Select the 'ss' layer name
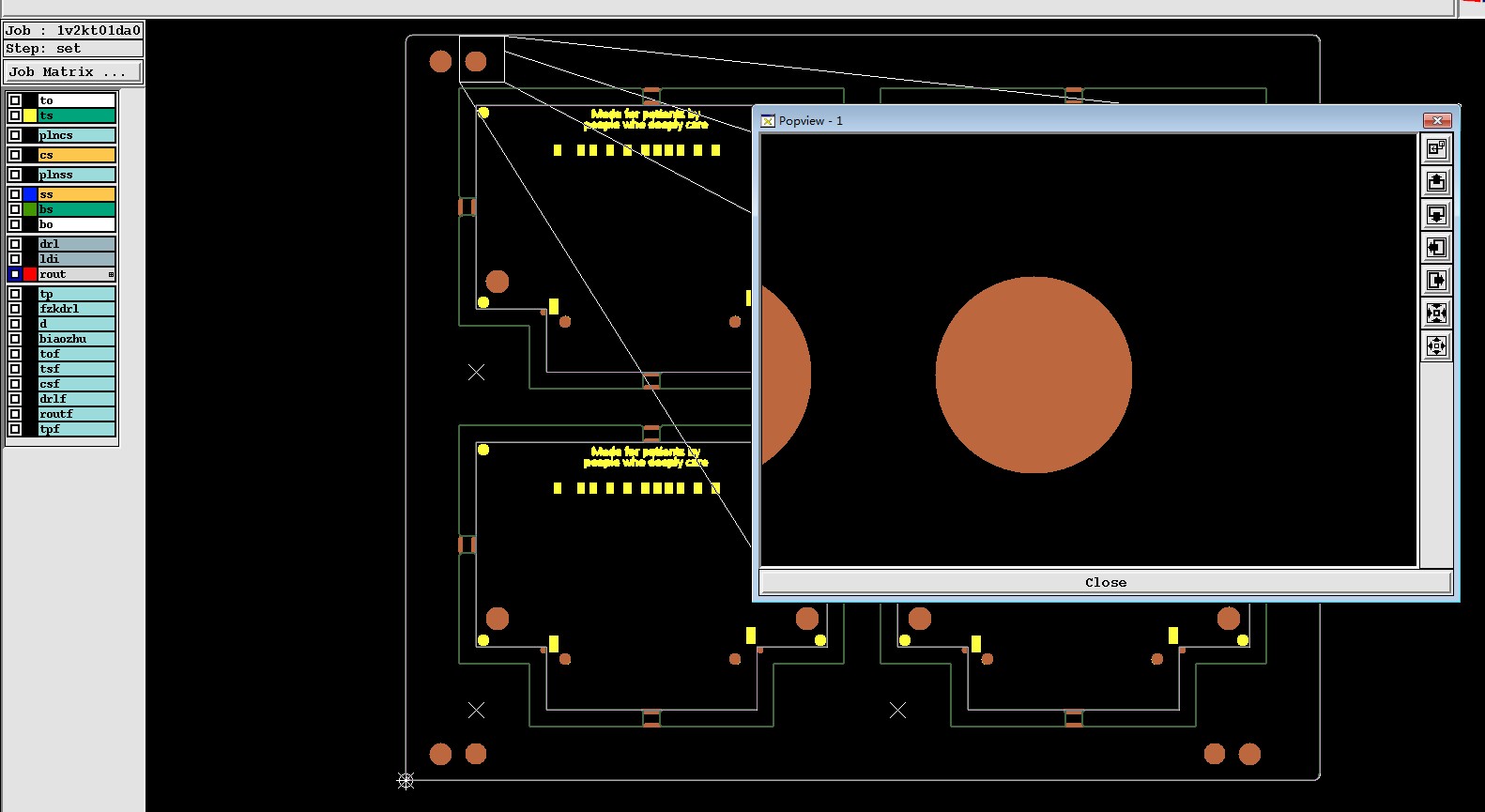Viewport: 1485px width, 812px height. [x=77, y=194]
